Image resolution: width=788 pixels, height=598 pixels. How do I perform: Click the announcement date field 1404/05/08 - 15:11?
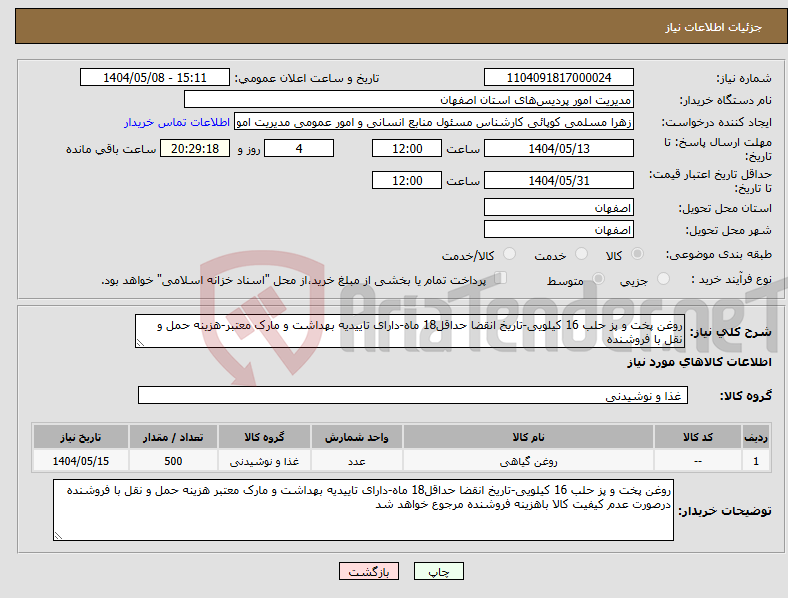[155, 77]
